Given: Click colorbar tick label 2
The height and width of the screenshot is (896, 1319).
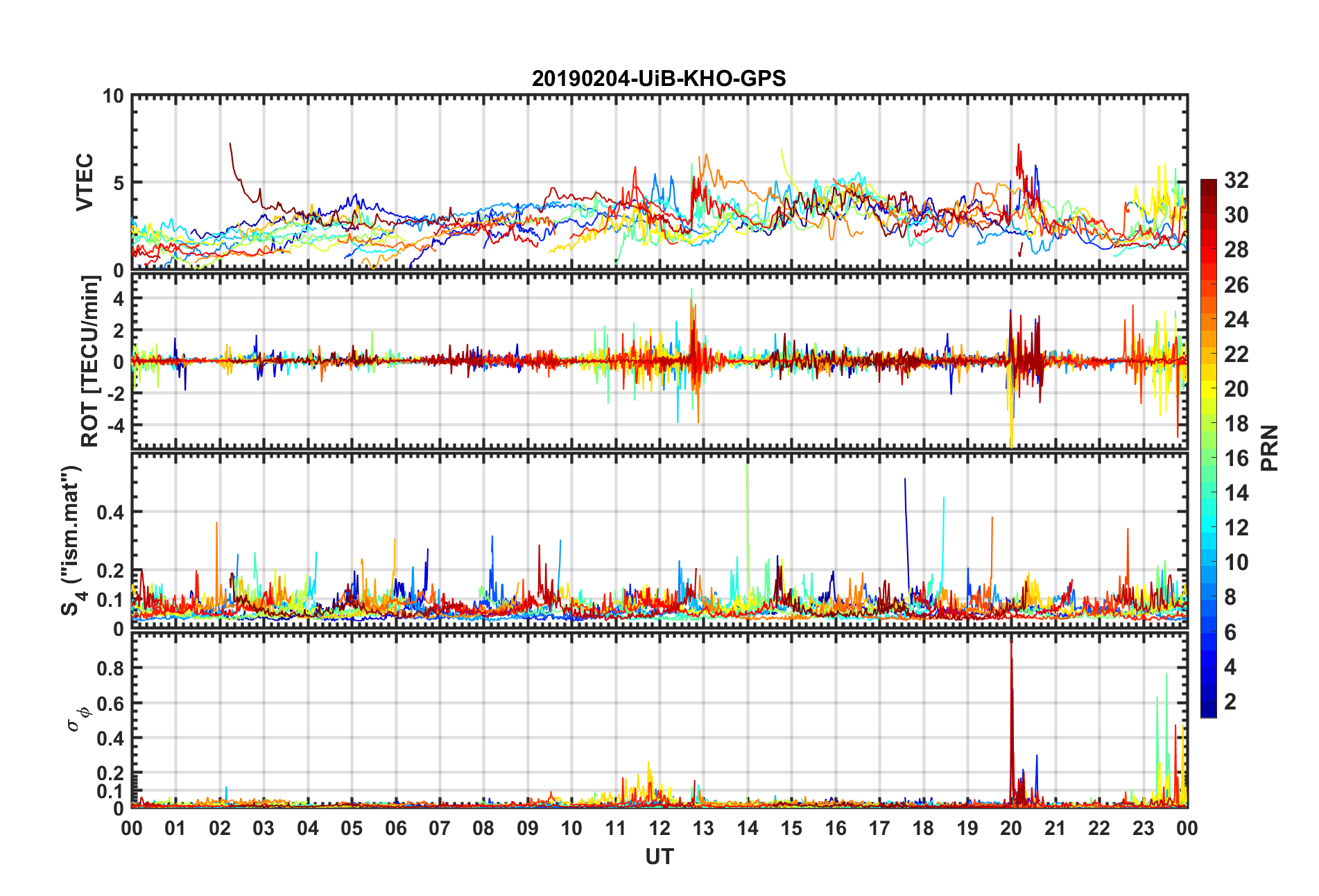Looking at the screenshot, I should pos(1230,701).
